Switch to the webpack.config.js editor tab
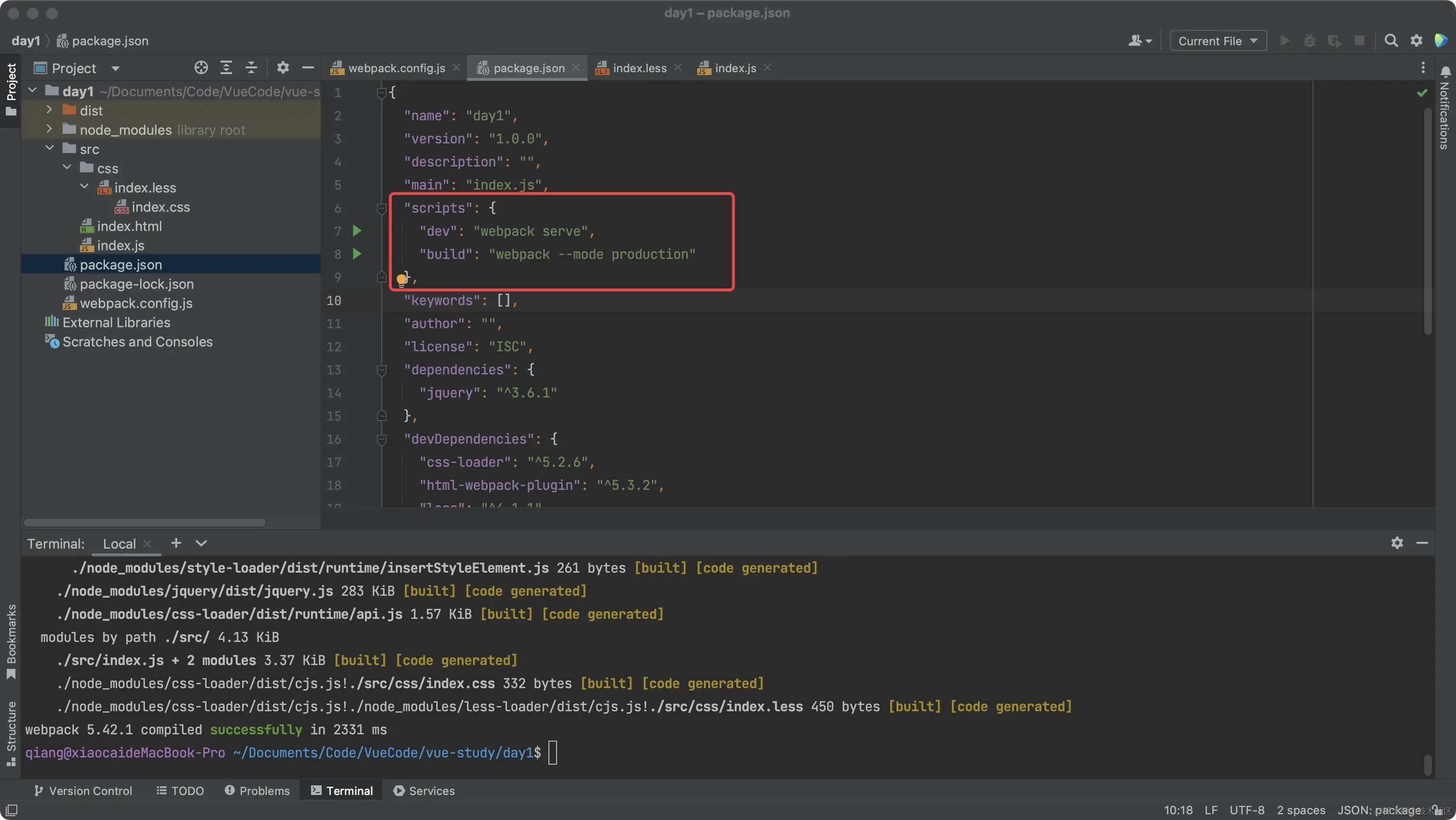This screenshot has height=820, width=1456. (396, 68)
